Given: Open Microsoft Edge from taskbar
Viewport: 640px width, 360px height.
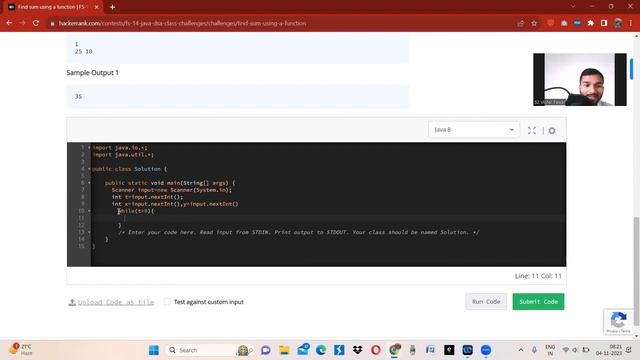Looking at the screenshot, I should tap(321, 350).
